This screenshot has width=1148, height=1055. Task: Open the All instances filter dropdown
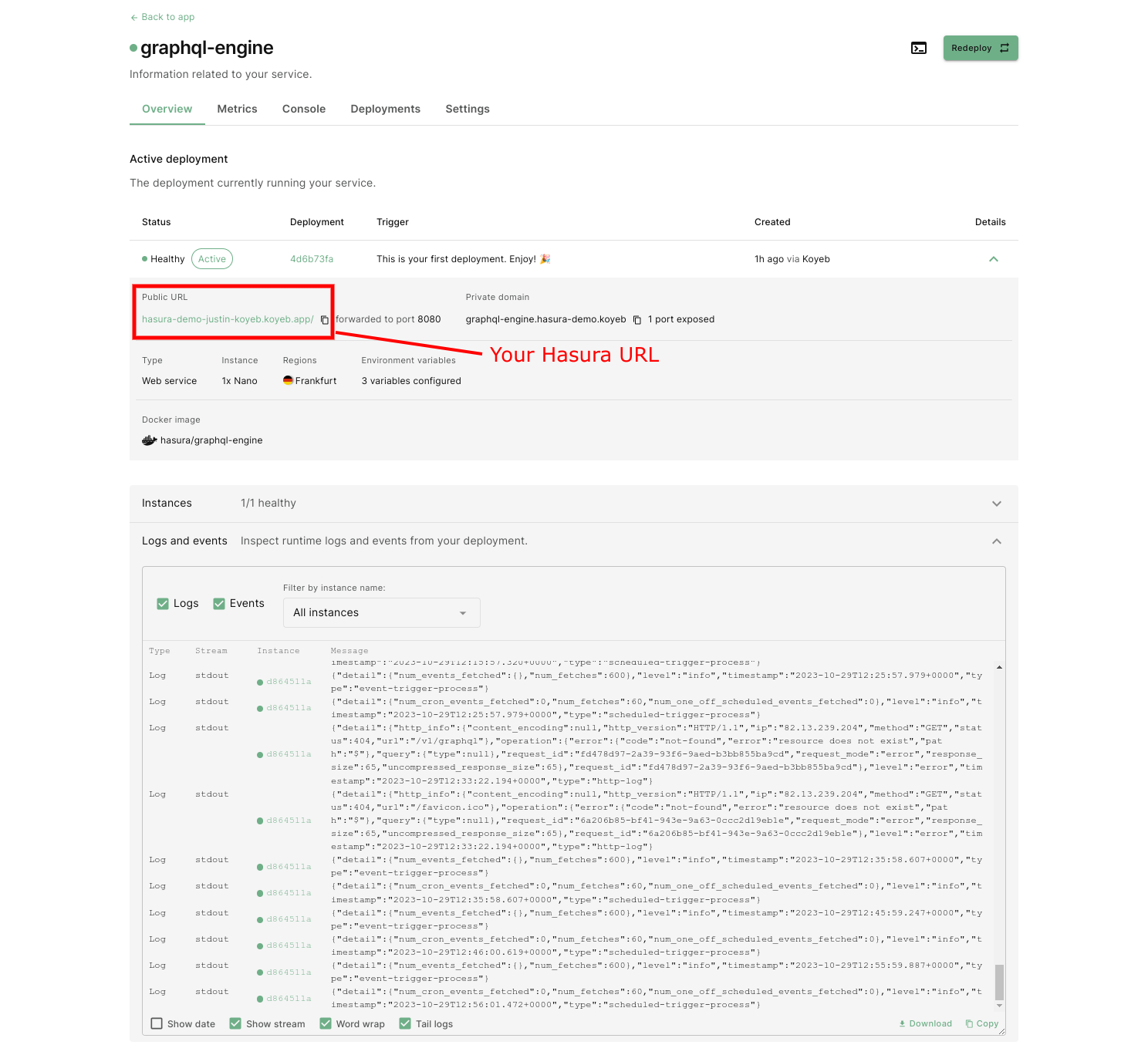point(381,612)
